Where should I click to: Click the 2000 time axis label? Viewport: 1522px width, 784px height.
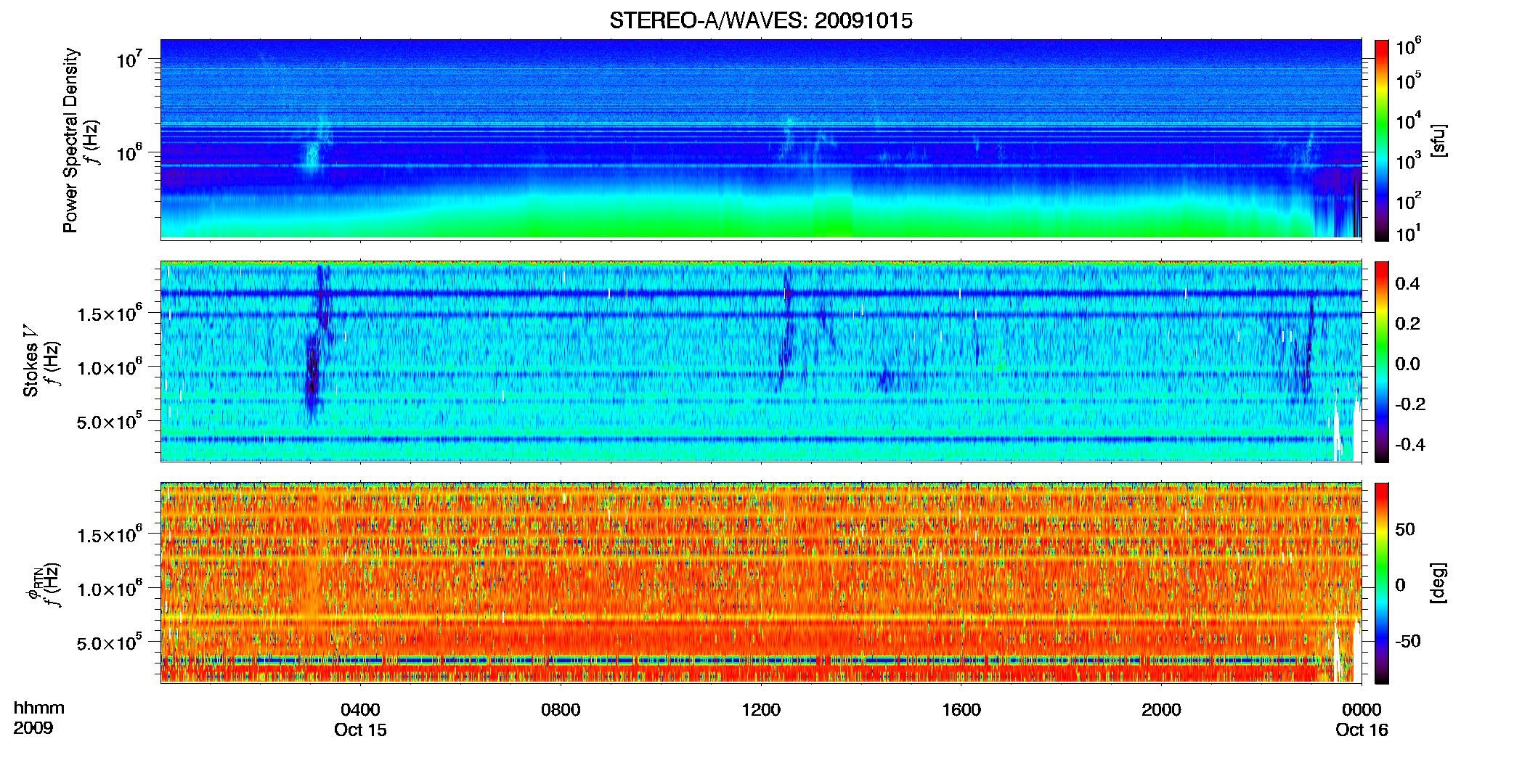click(x=1161, y=710)
